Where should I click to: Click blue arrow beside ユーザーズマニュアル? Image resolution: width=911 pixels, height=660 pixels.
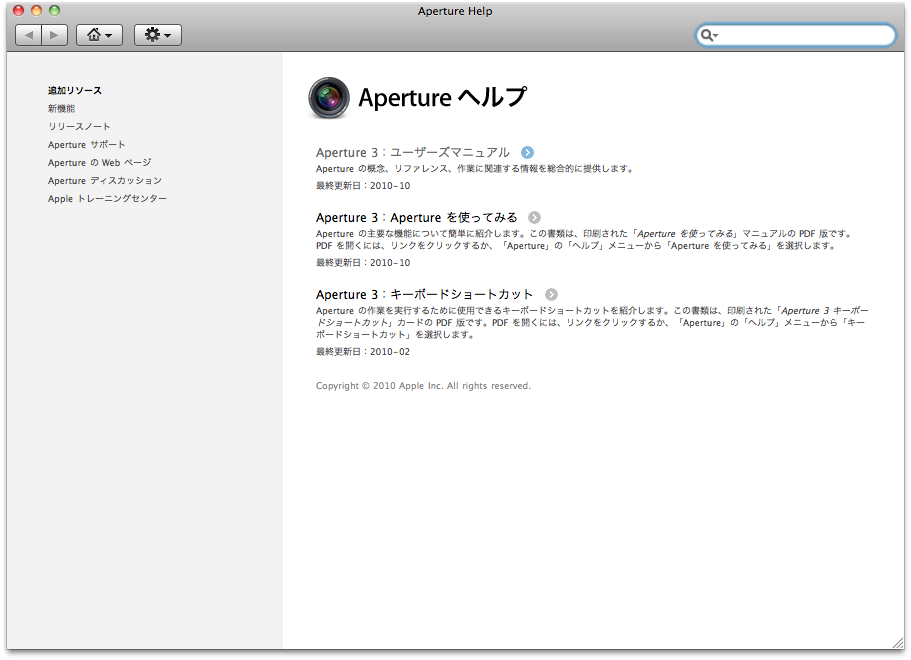528,153
